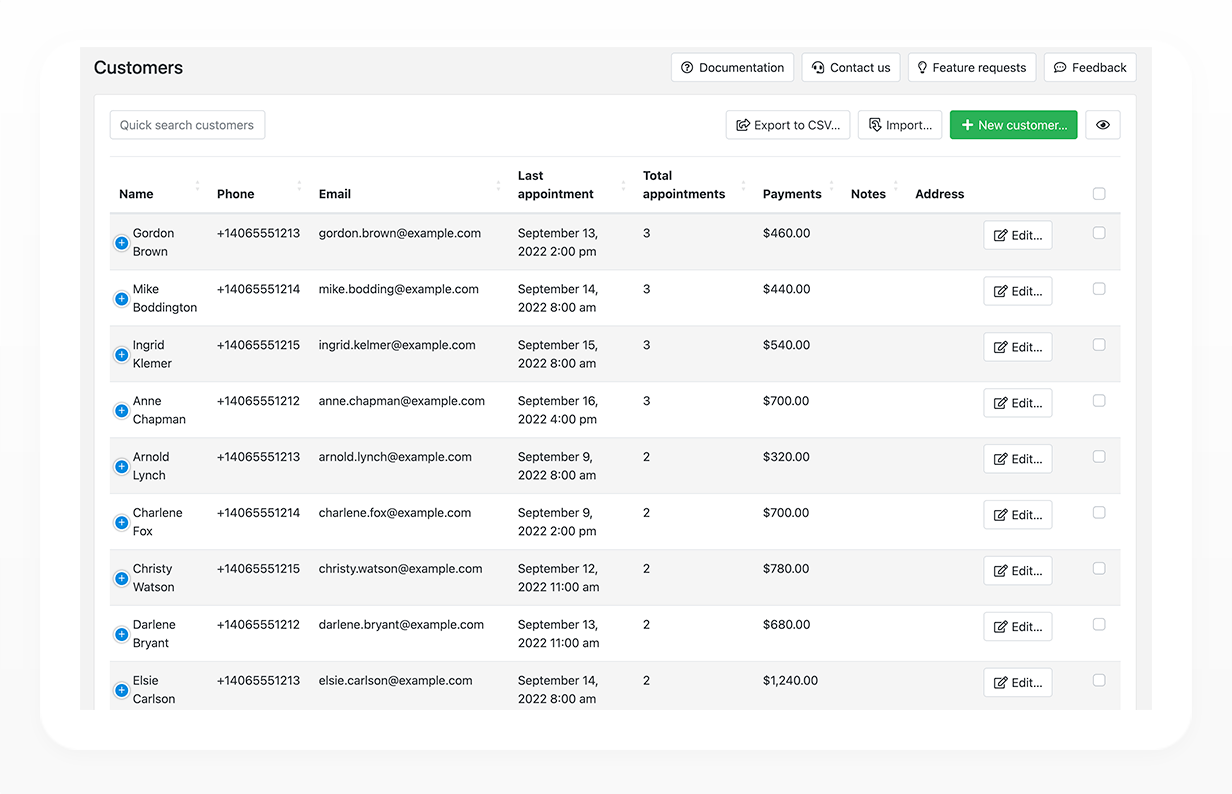Edit Elsie Carlson's customer record

click(1018, 683)
